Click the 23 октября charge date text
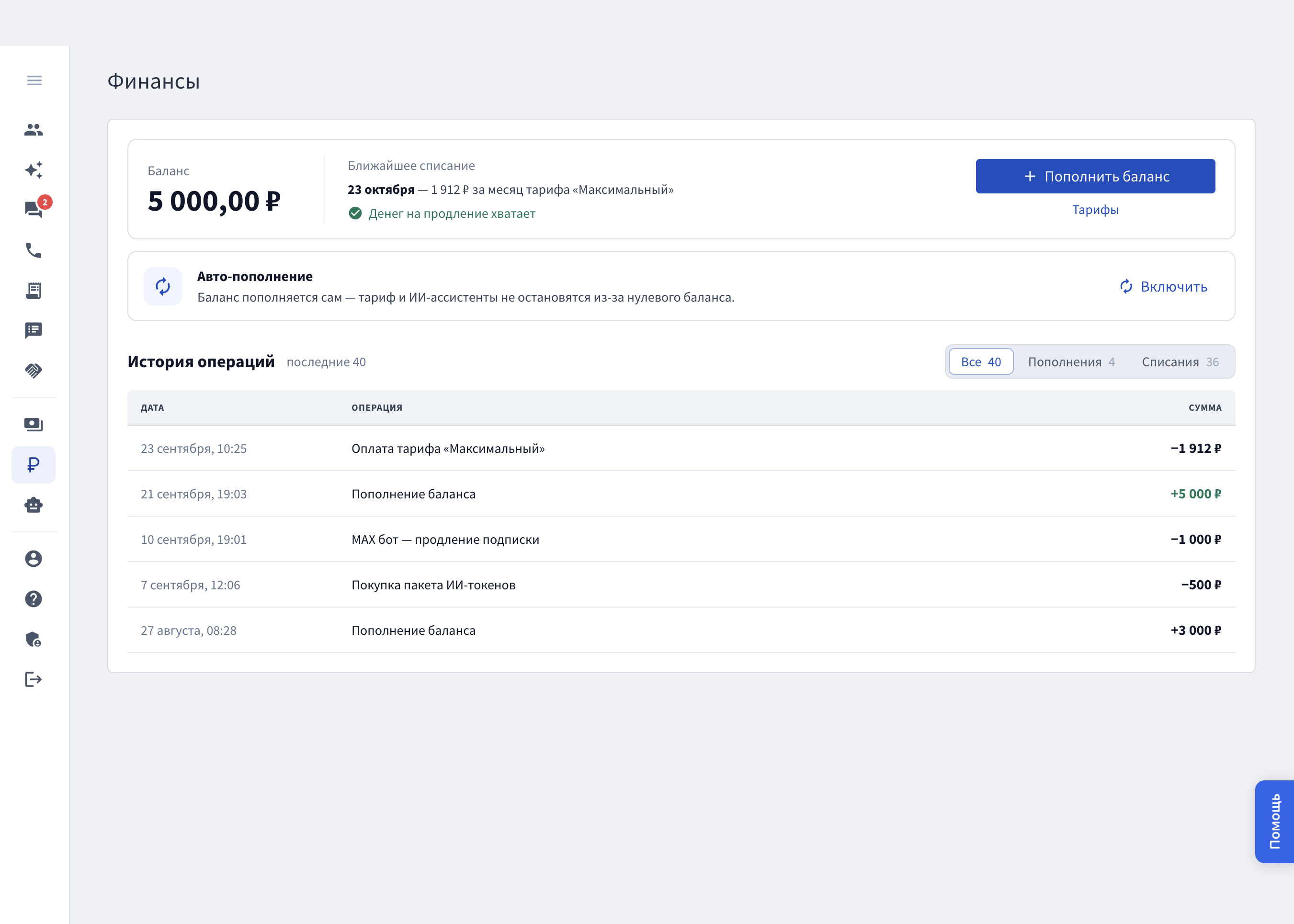The height and width of the screenshot is (924, 1294). [x=381, y=190]
